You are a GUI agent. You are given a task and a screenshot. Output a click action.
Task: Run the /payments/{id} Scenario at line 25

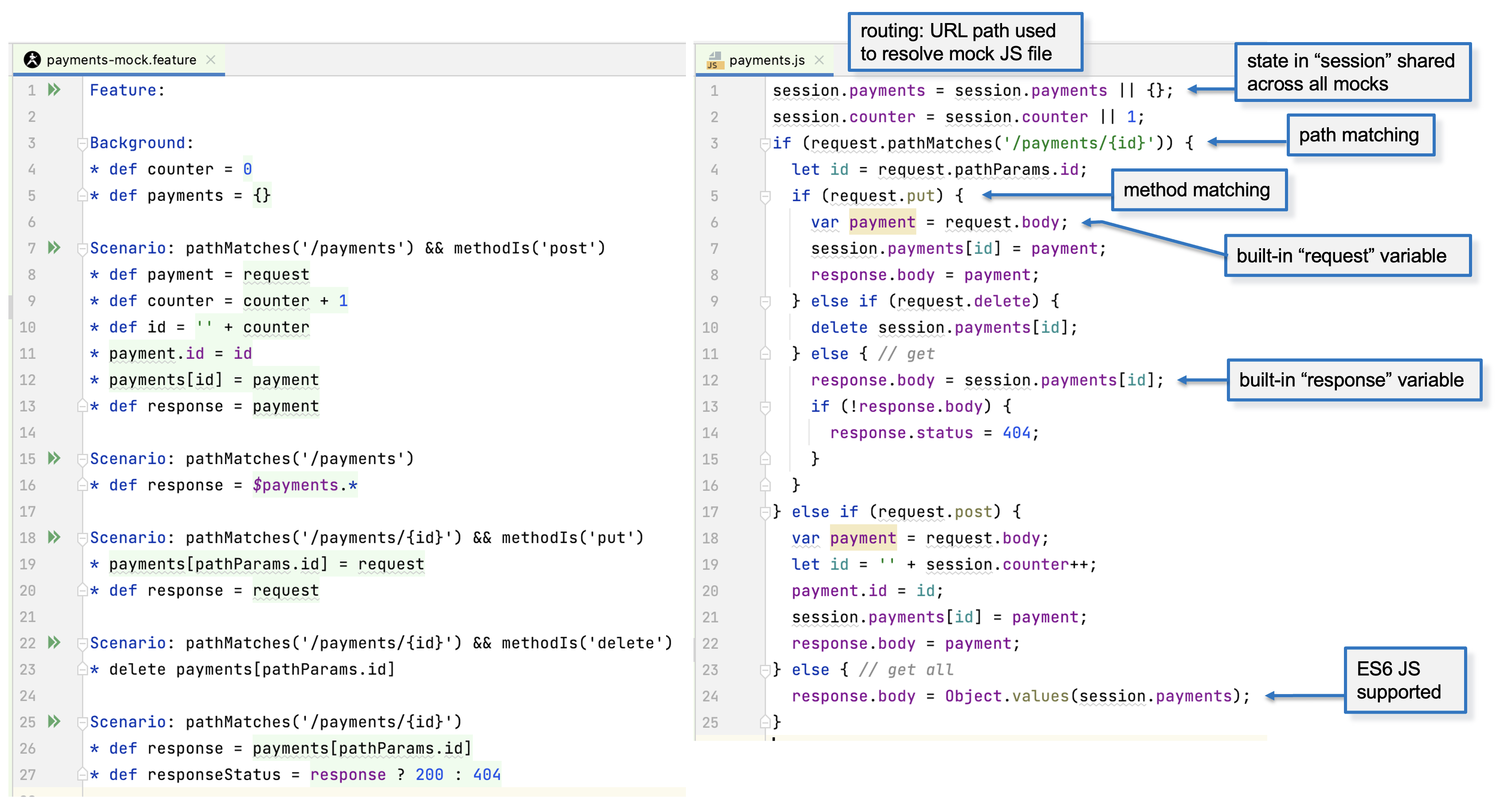(x=54, y=722)
